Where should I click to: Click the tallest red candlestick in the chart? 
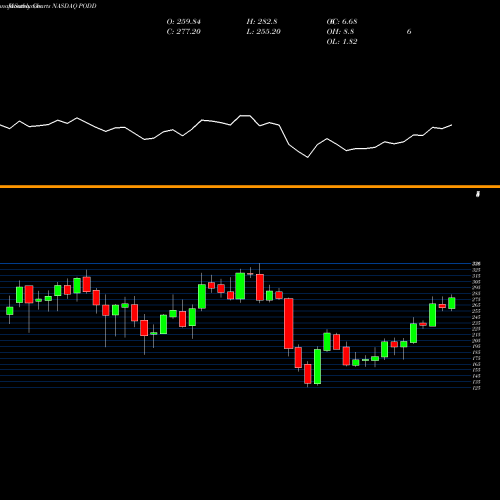coord(289,323)
